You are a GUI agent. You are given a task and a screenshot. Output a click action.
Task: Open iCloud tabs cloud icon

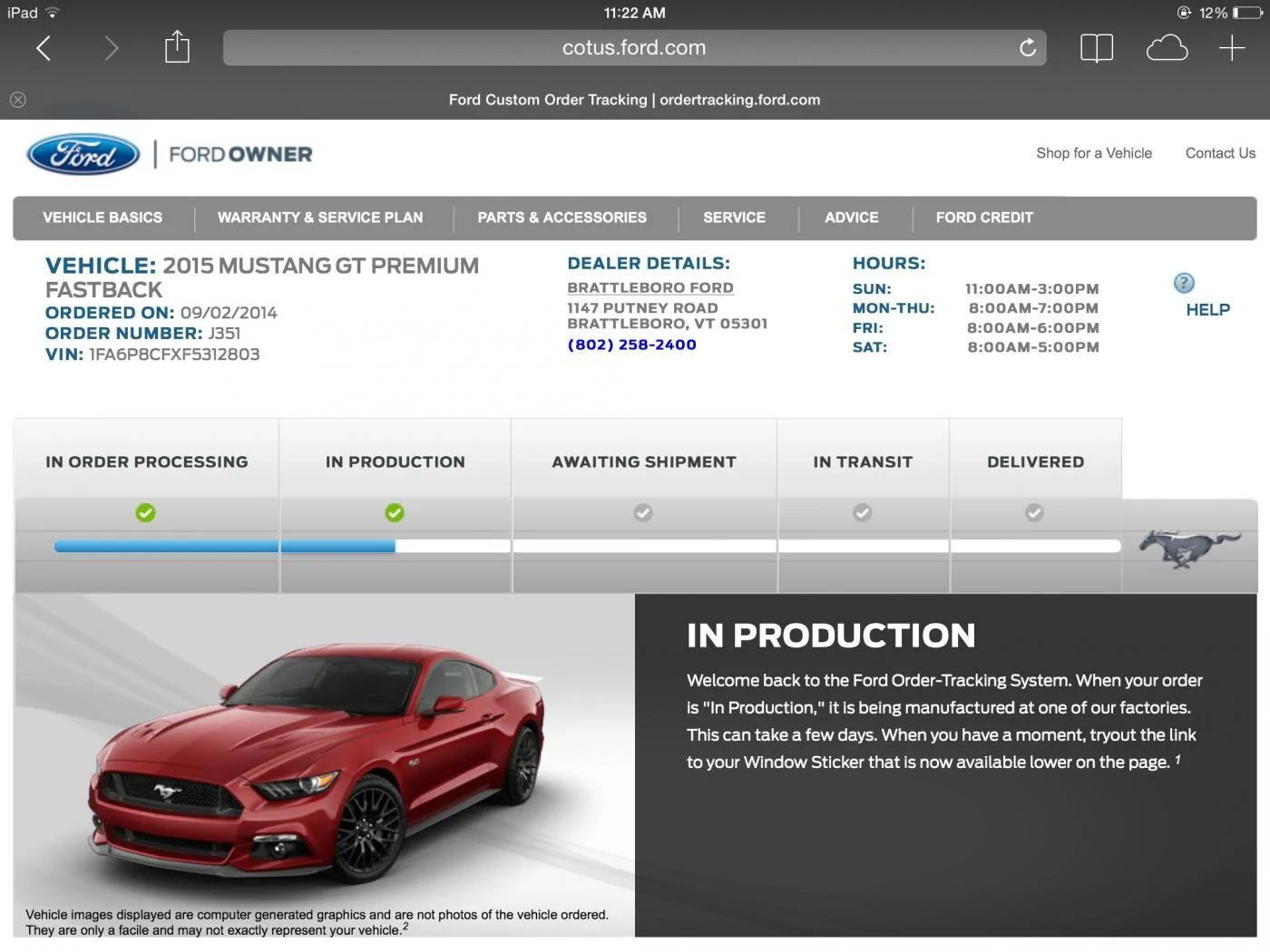click(1167, 48)
